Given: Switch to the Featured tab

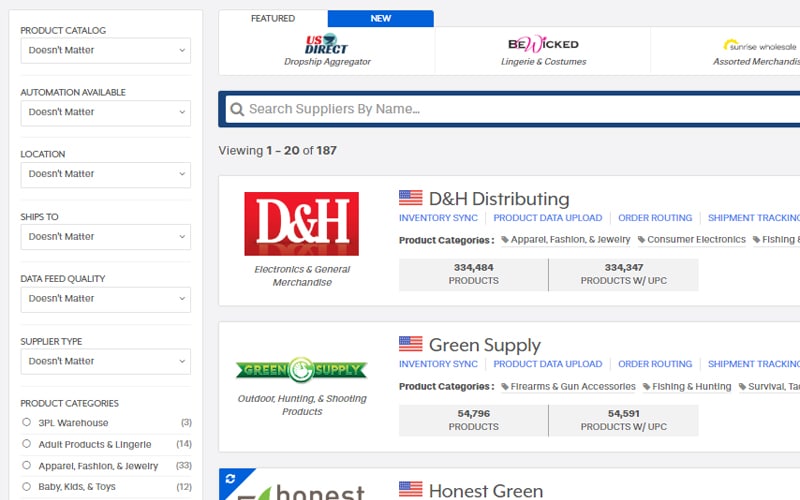Looking at the screenshot, I should click(x=273, y=19).
